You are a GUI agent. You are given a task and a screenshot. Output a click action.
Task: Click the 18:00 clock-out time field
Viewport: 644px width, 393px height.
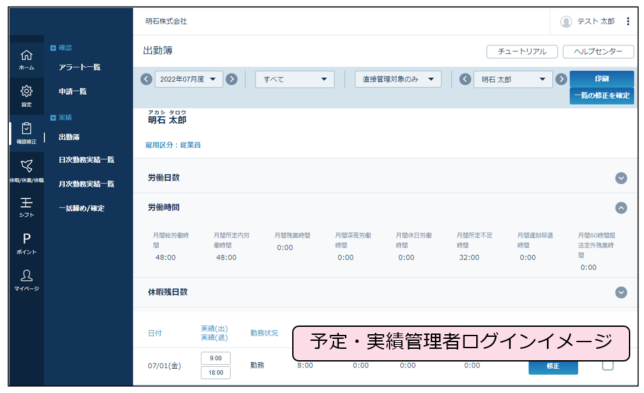(x=216, y=372)
